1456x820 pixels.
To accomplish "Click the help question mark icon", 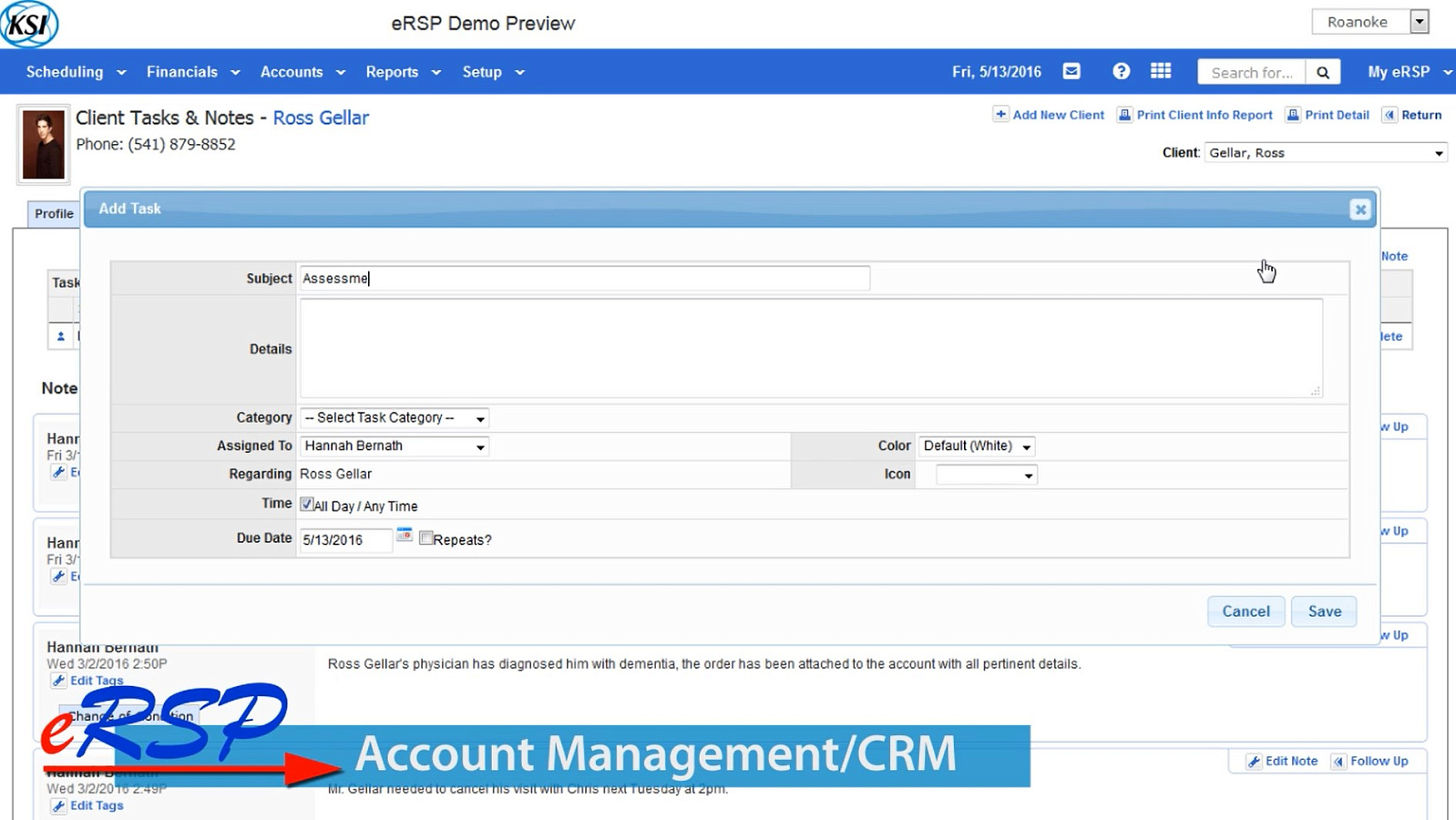I will tap(1121, 71).
